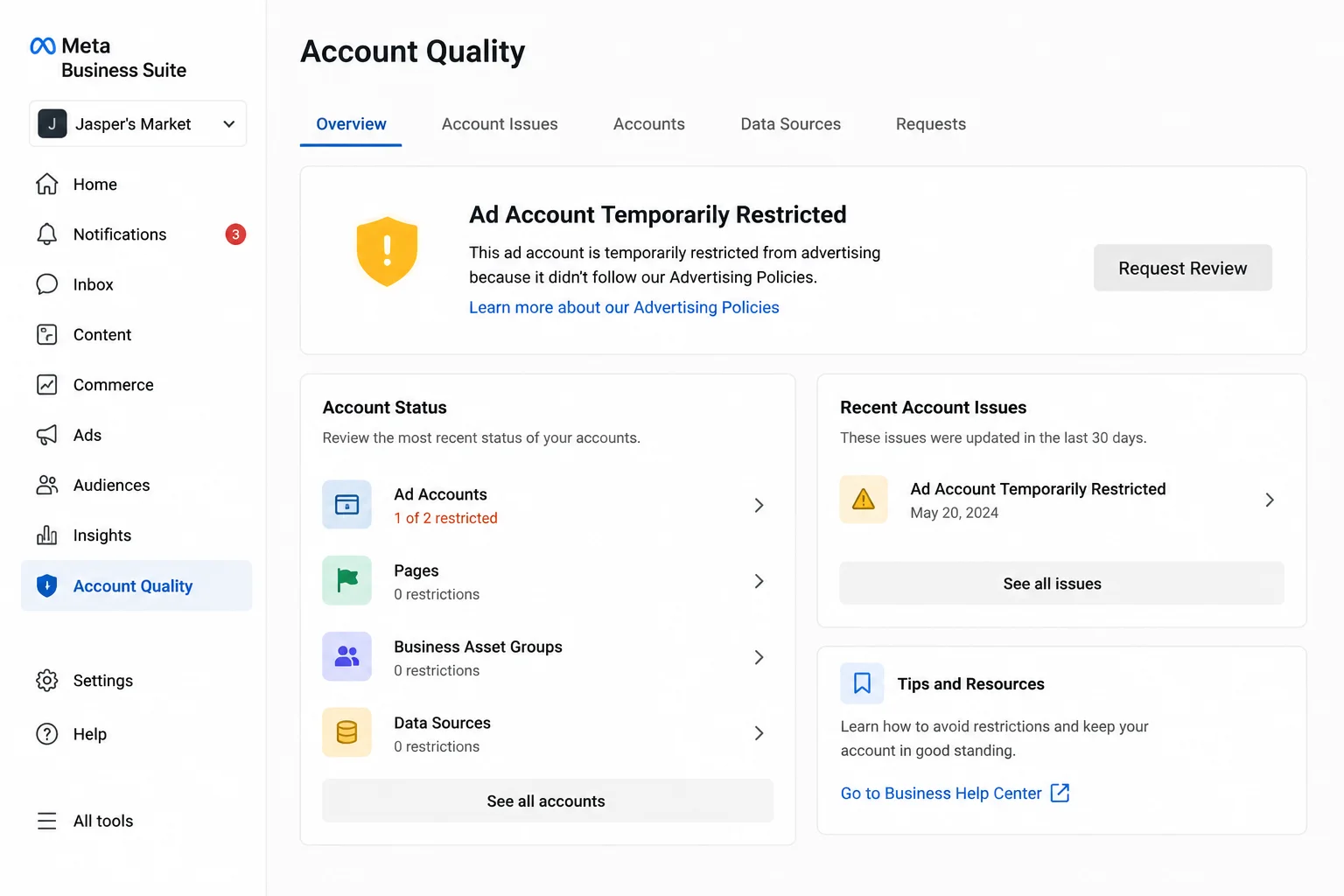Screen dimensions: 1344x896
Task: Click the 'Tips and Resources' heading
Action: tap(970, 683)
